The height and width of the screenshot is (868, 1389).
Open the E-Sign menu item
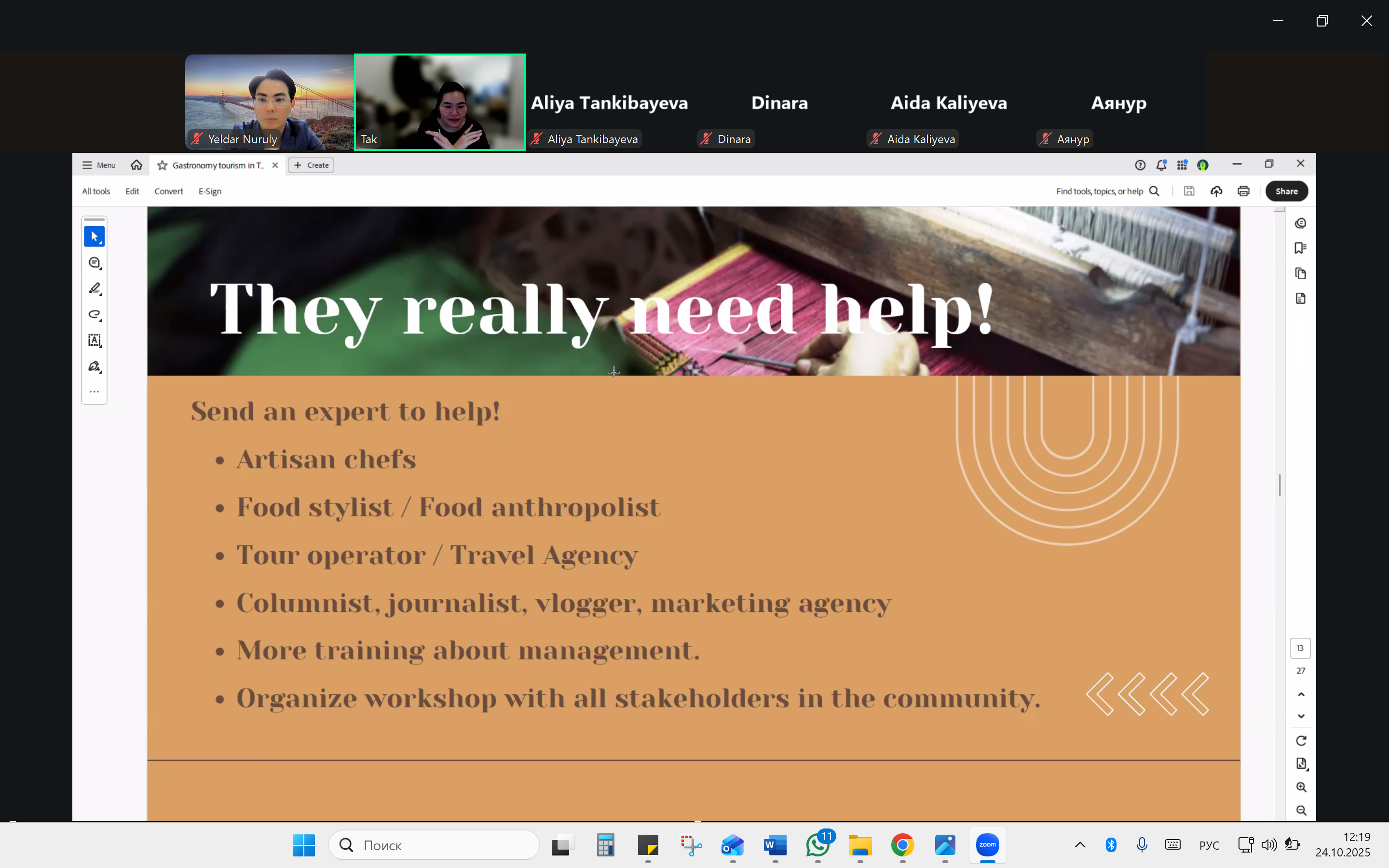tap(209, 191)
